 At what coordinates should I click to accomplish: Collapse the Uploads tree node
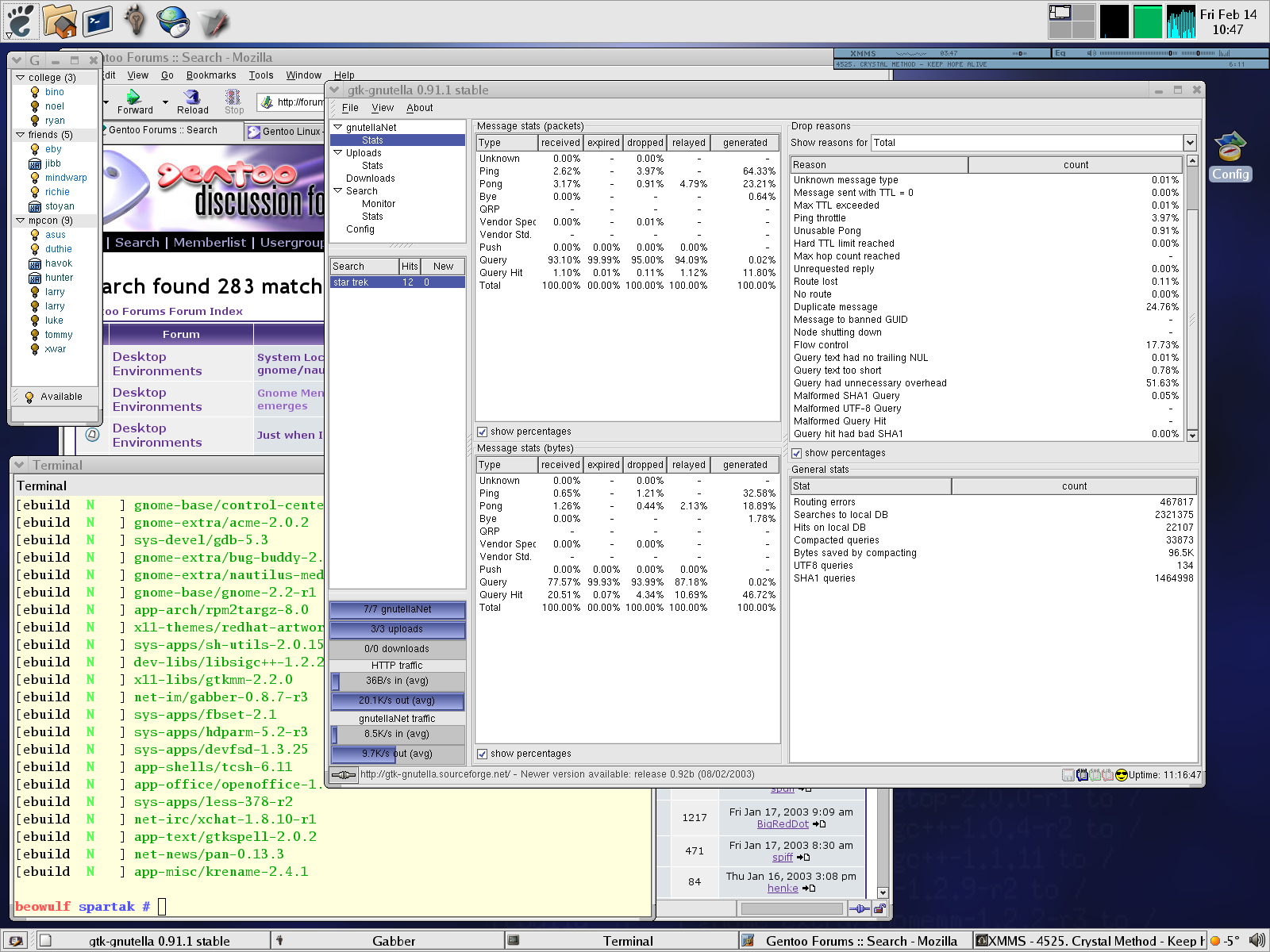click(x=337, y=152)
